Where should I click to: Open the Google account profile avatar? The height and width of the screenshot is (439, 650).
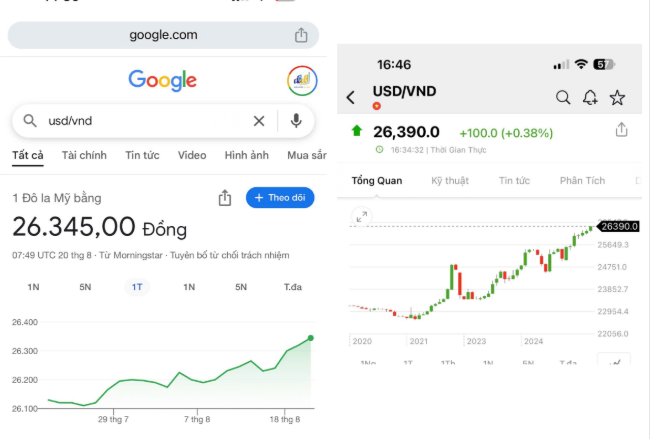point(302,80)
